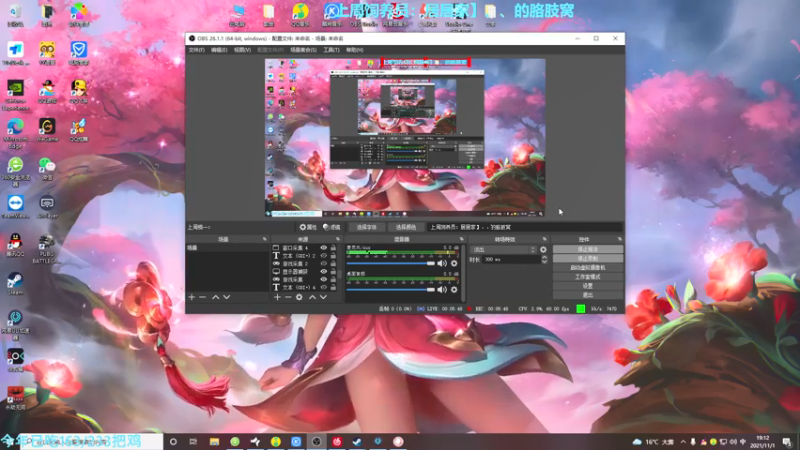Toggle the lock on 窗口采集 4 source
Image resolution: width=800 pixels, height=450 pixels.
tap(333, 247)
